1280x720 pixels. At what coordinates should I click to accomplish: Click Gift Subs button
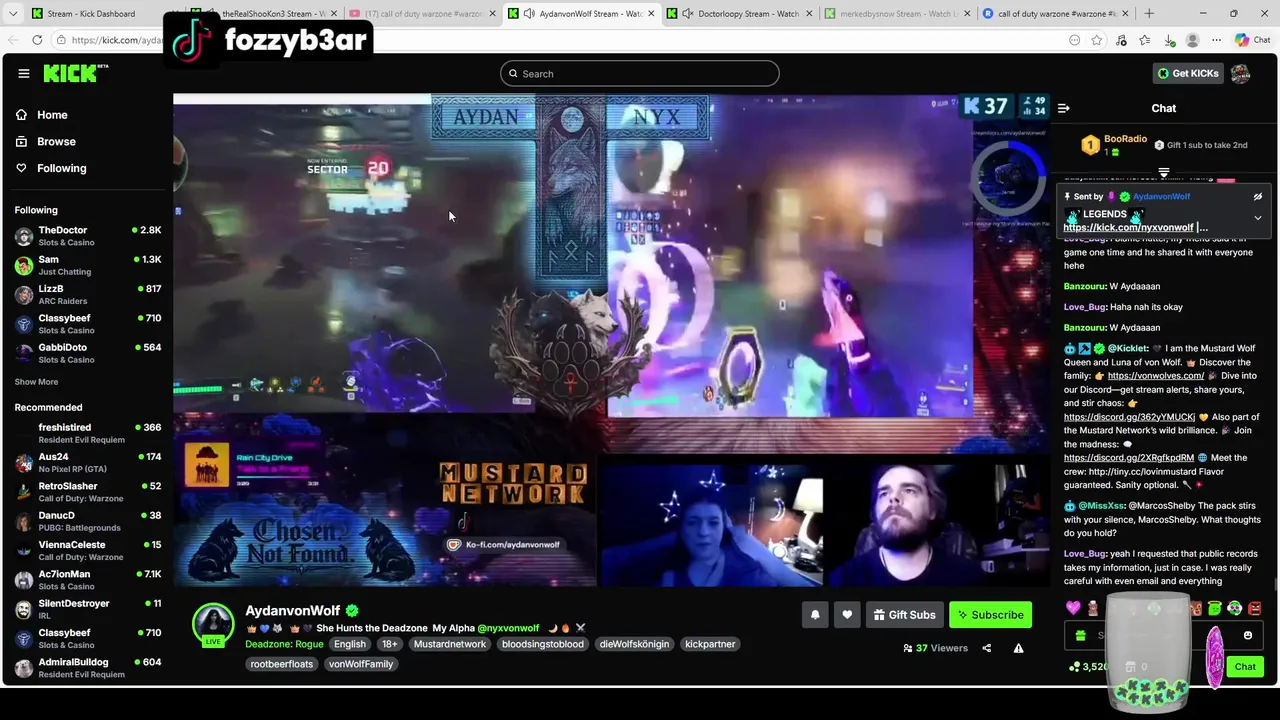pyautogui.click(x=904, y=615)
